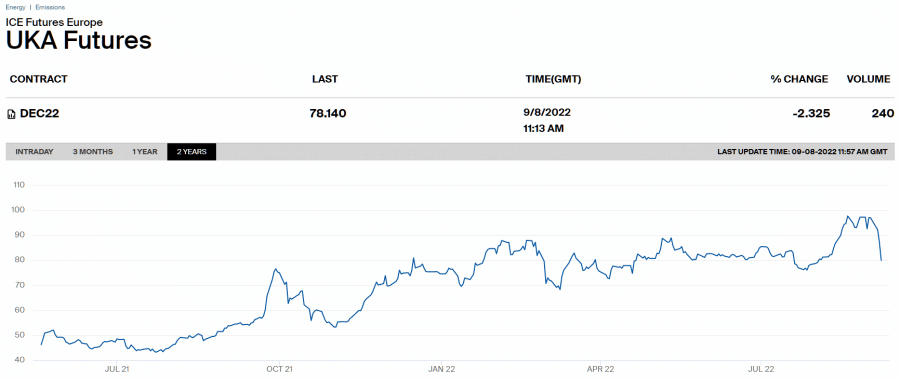Click the -2.325 percent change value
Image resolution: width=900 pixels, height=379 pixels.
tap(812, 114)
